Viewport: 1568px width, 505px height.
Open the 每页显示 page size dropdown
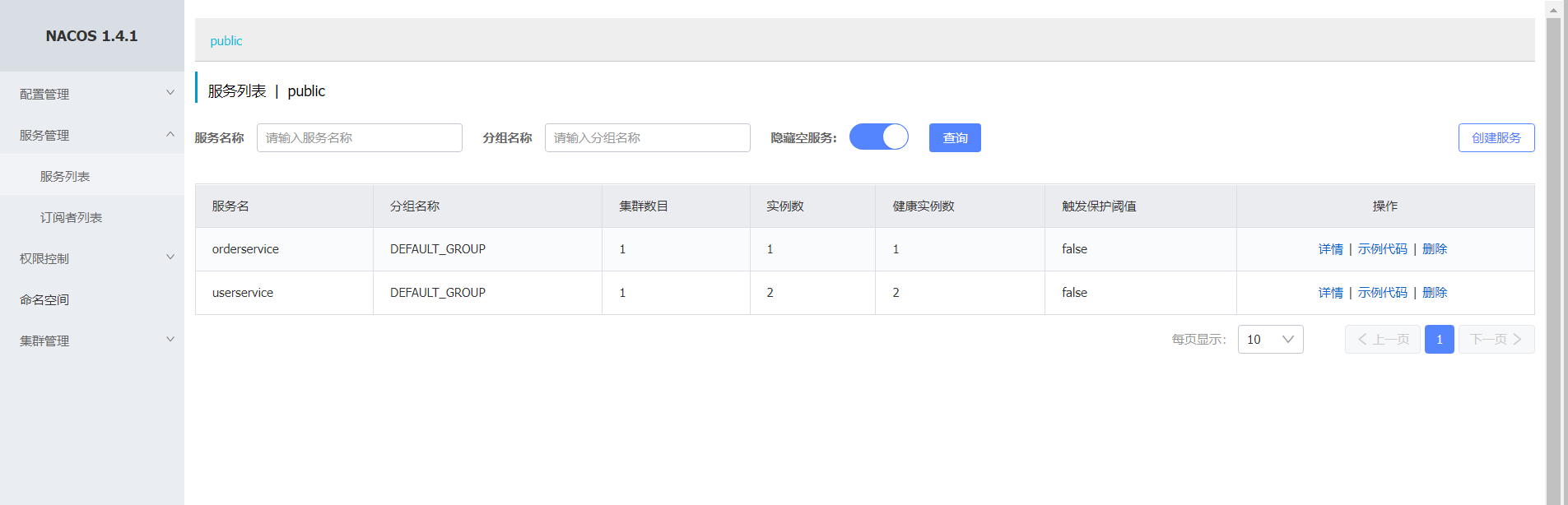[1270, 340]
